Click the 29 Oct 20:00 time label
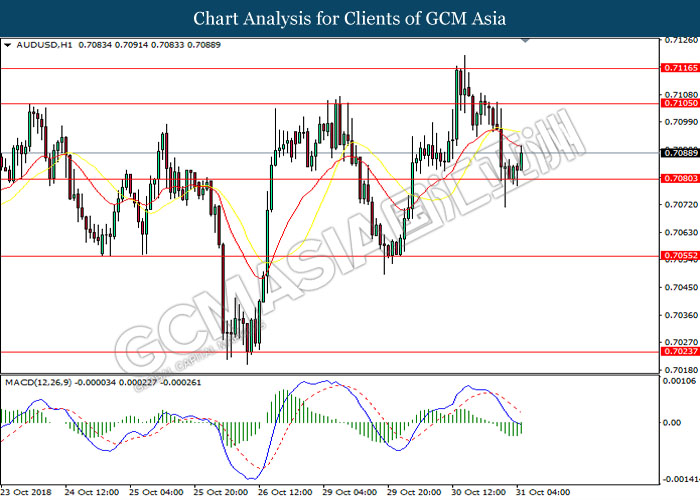 414,492
